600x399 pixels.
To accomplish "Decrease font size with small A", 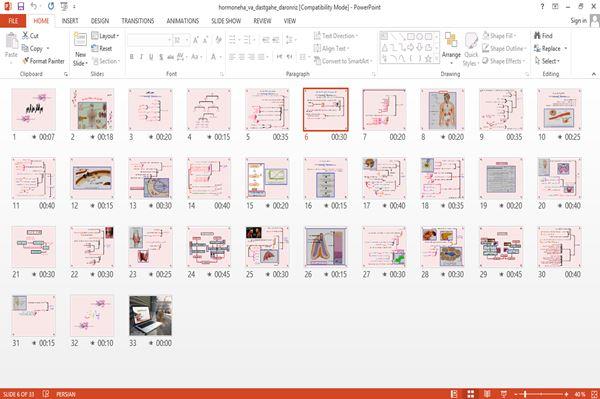I will coord(205,40).
